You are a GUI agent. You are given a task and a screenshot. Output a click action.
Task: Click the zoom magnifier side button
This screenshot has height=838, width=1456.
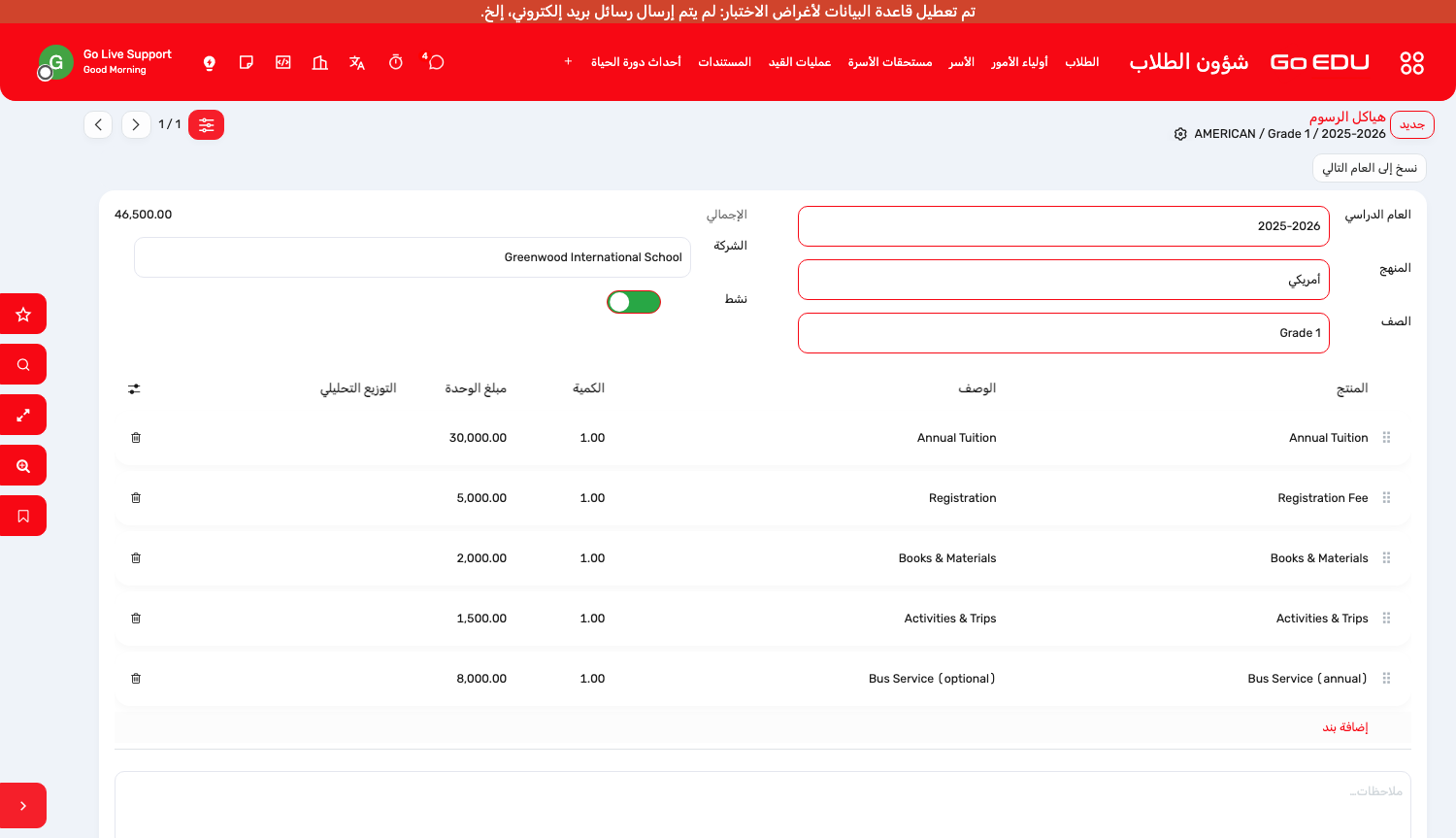(x=23, y=465)
